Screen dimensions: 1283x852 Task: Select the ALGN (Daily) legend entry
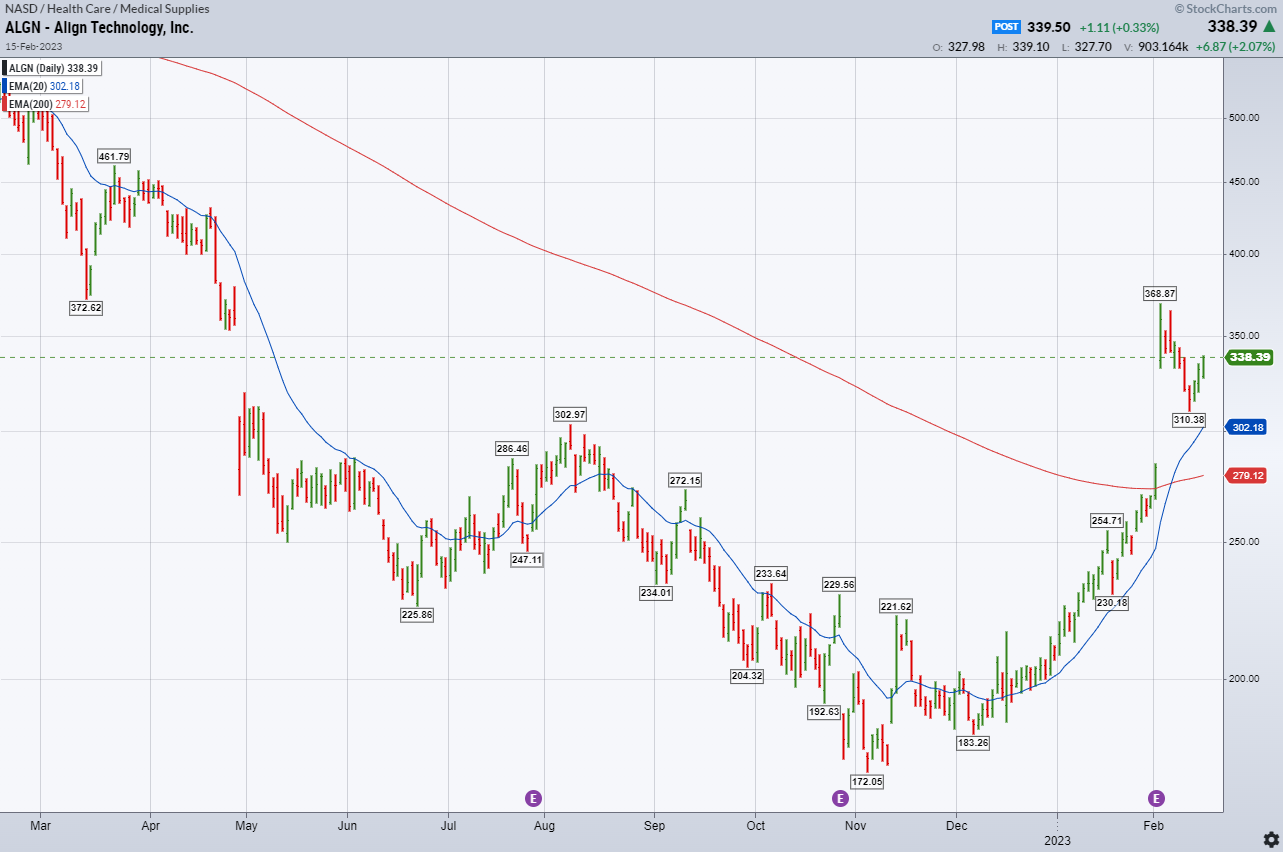(x=54, y=68)
